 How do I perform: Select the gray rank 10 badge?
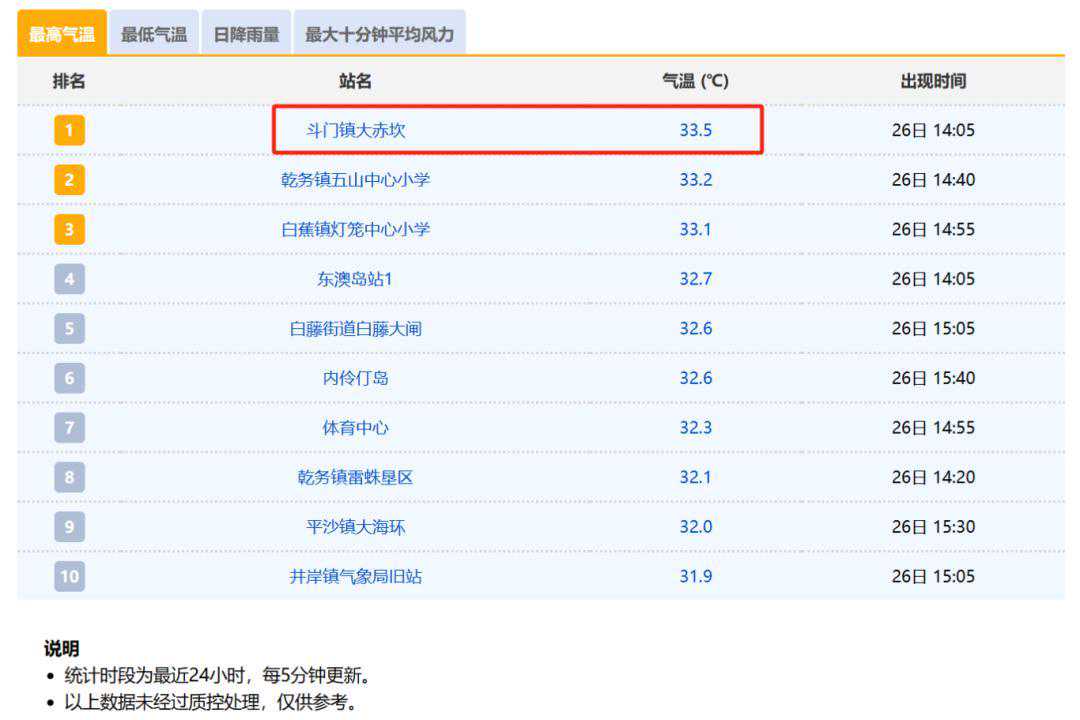pyautogui.click(x=69, y=576)
